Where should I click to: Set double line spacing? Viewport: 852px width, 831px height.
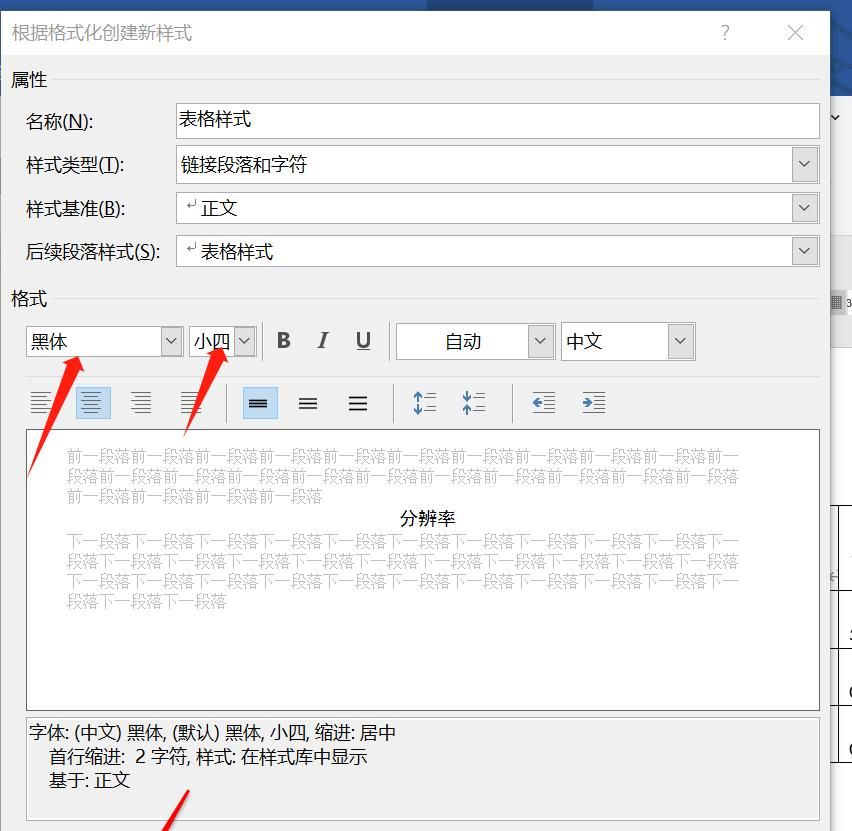point(357,402)
